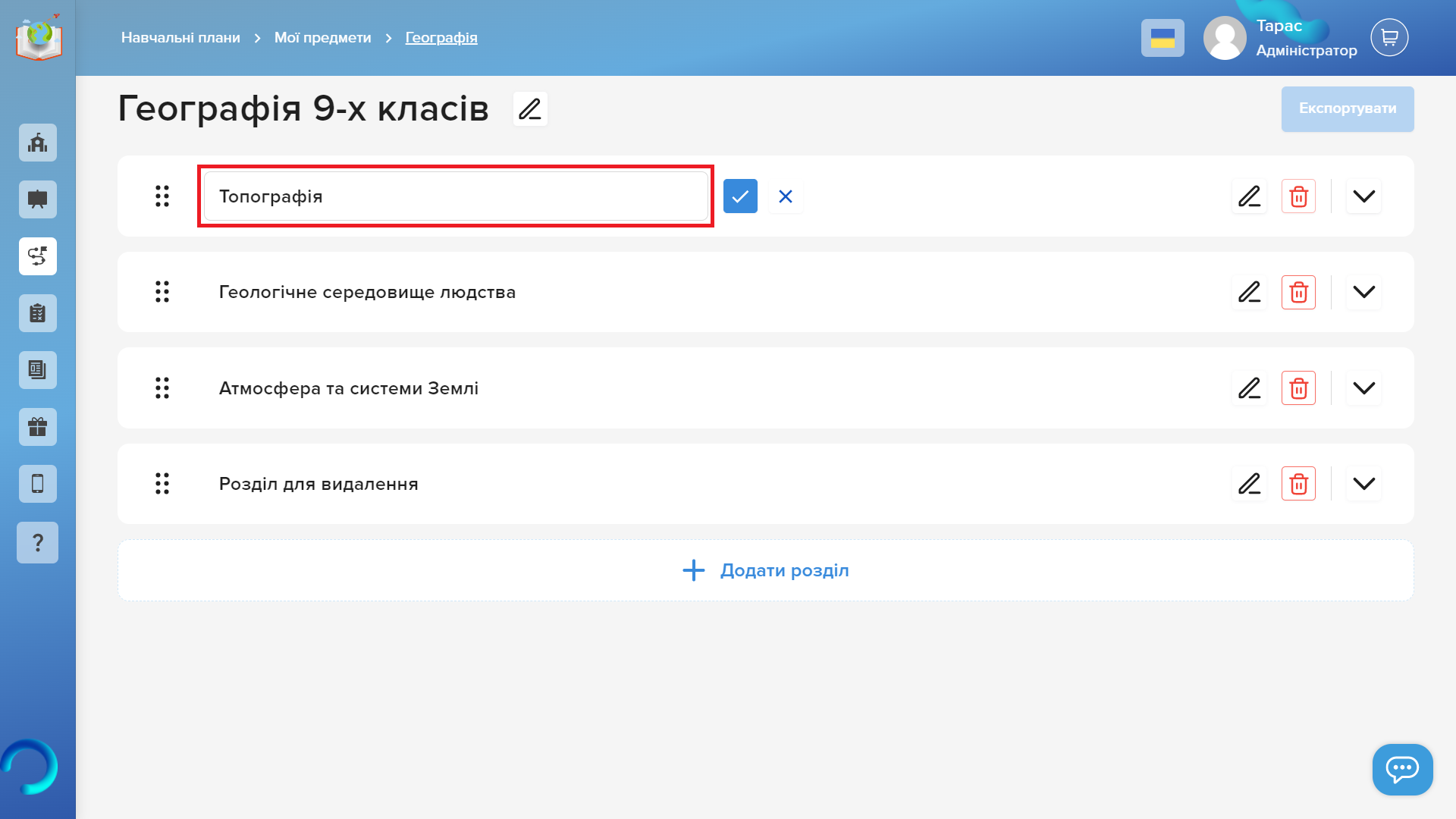Open the chat support bubble
1456x819 pixels.
coord(1402,769)
